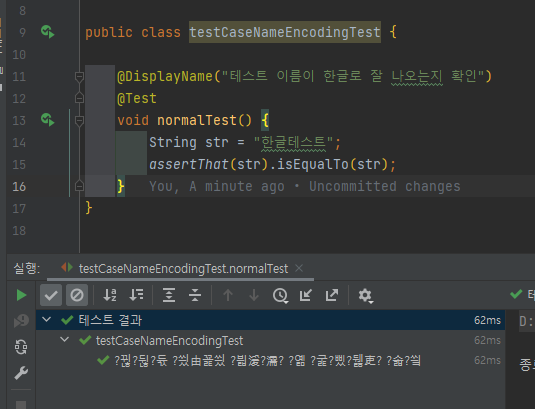The height and width of the screenshot is (409, 535).
Task: Click the normalTest method name
Action: (197, 120)
